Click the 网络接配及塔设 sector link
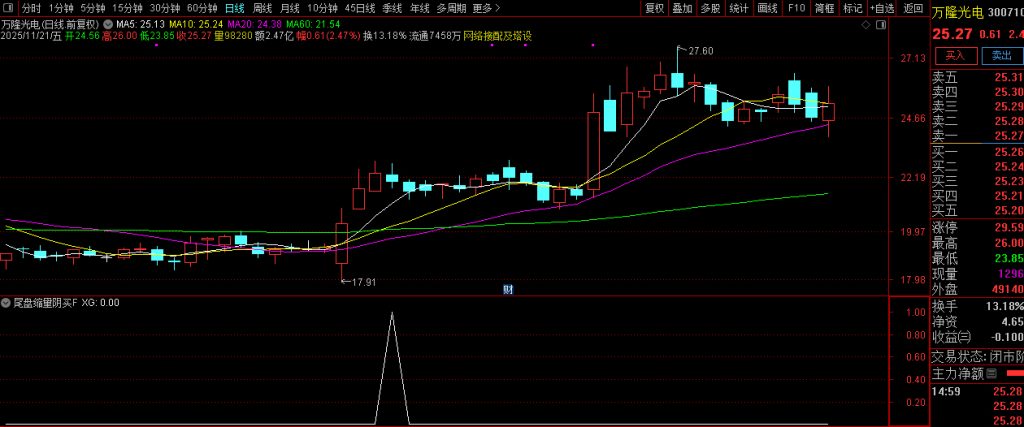The image size is (1024, 427). click(x=496, y=35)
